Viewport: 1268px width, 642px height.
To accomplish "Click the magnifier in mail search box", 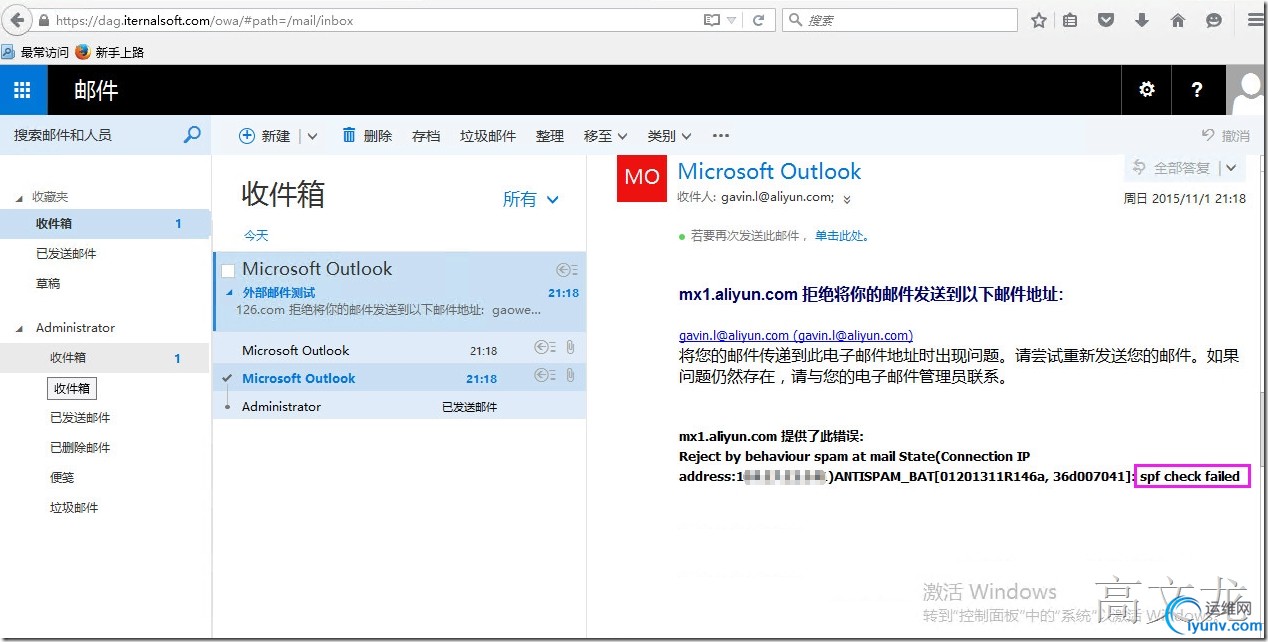I will coord(192,135).
